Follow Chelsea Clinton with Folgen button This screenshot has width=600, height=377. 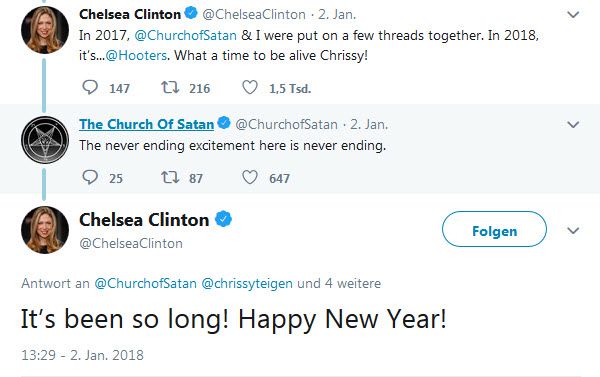coord(494,229)
